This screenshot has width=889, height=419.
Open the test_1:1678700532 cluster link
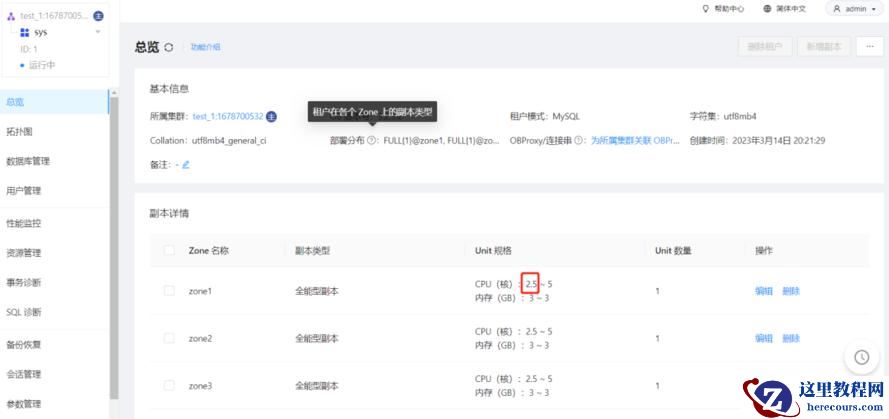[228, 116]
